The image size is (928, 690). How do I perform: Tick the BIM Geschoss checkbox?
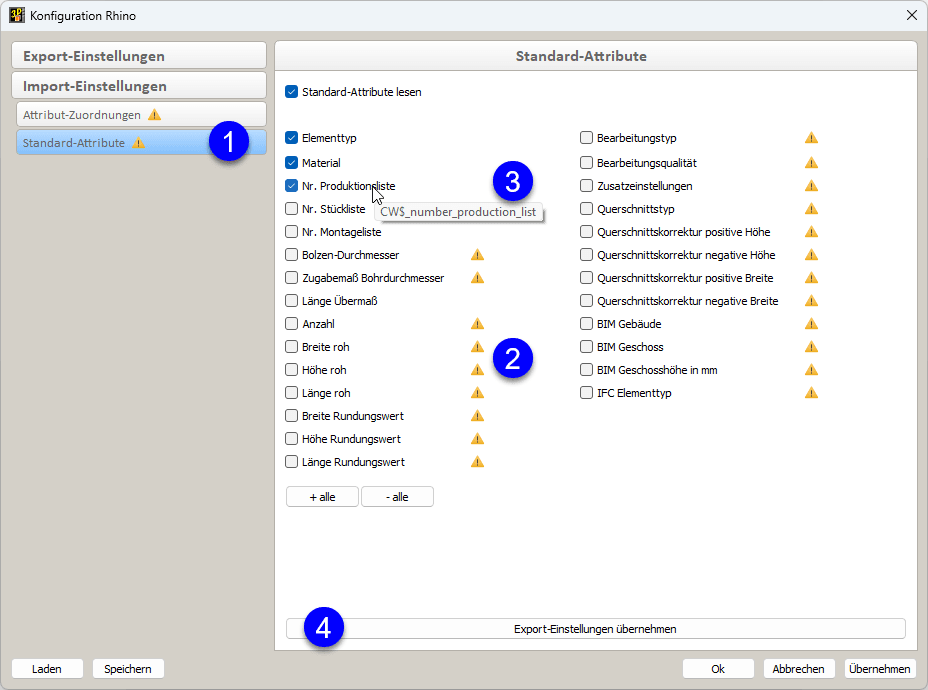587,347
